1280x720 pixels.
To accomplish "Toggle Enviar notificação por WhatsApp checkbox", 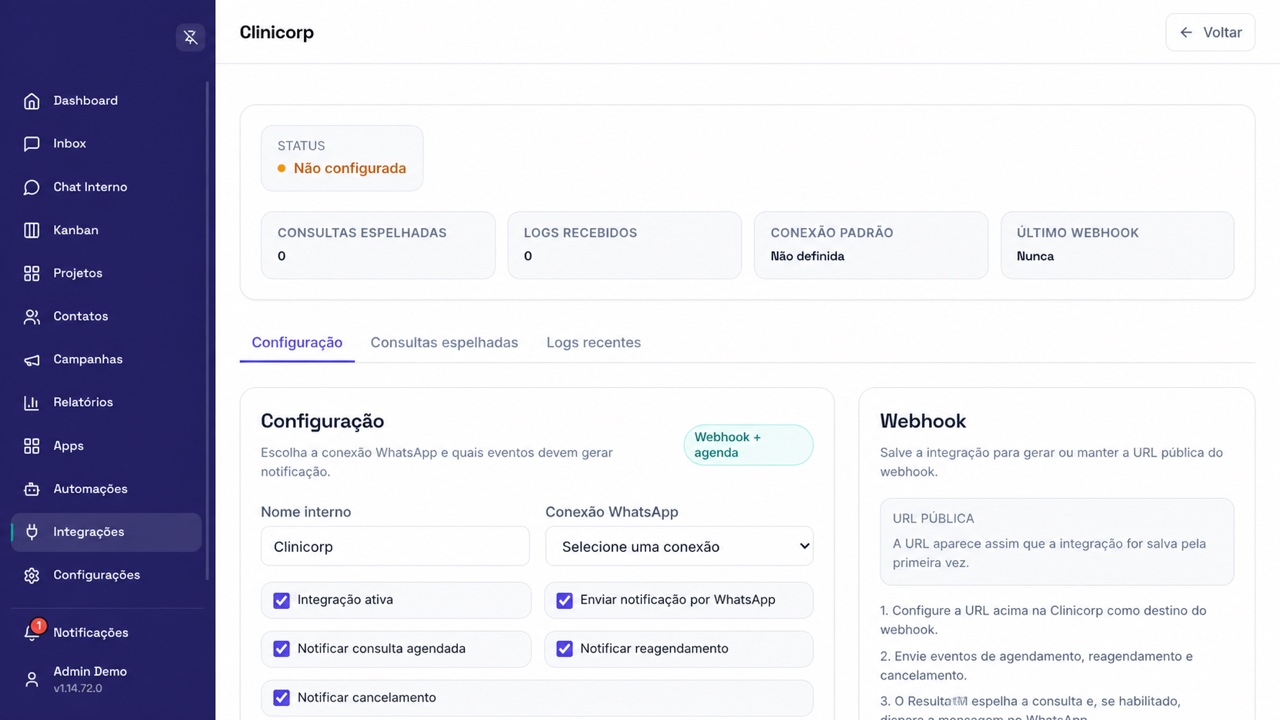I will (564, 600).
